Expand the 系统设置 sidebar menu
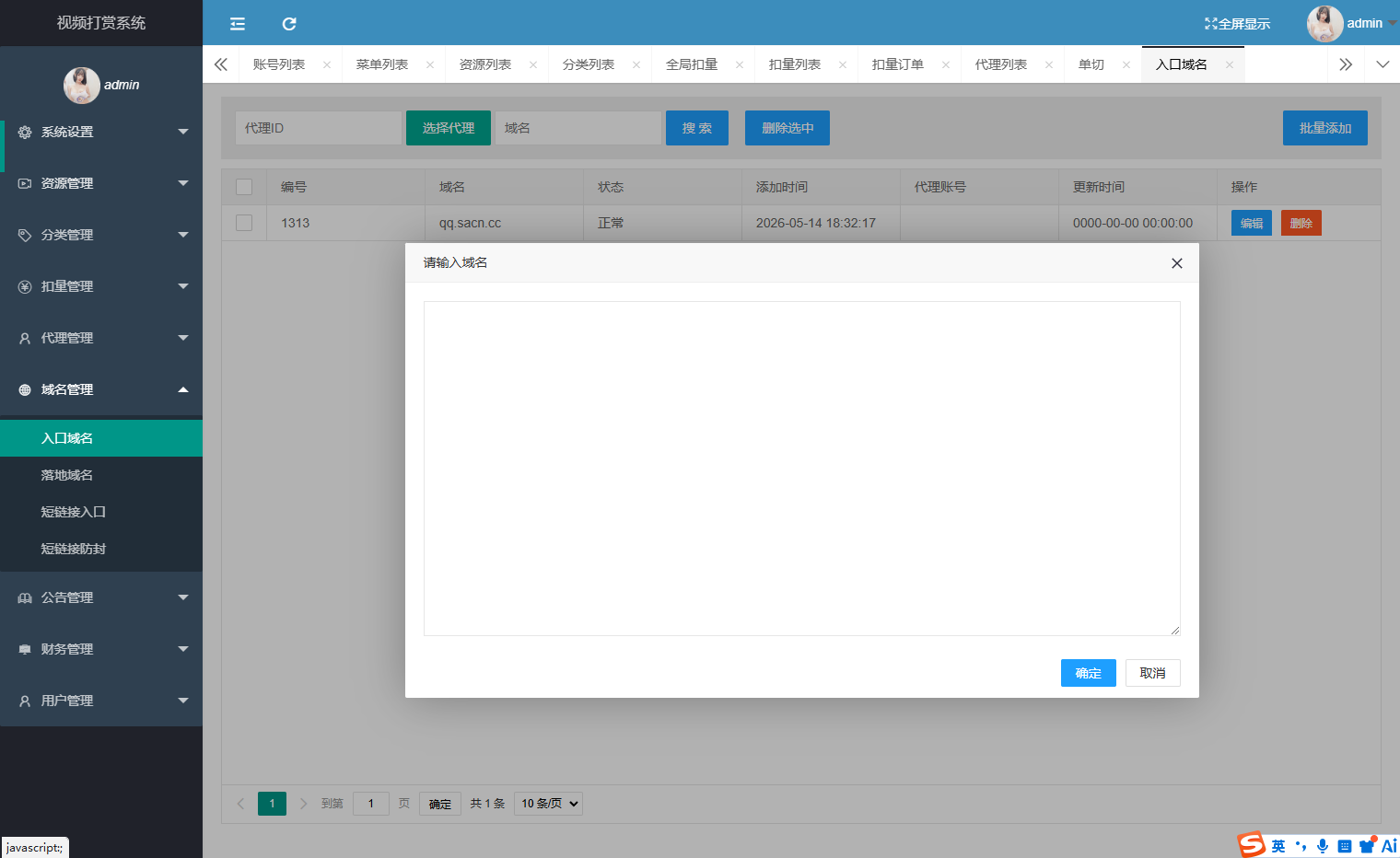This screenshot has height=858, width=1400. click(101, 132)
